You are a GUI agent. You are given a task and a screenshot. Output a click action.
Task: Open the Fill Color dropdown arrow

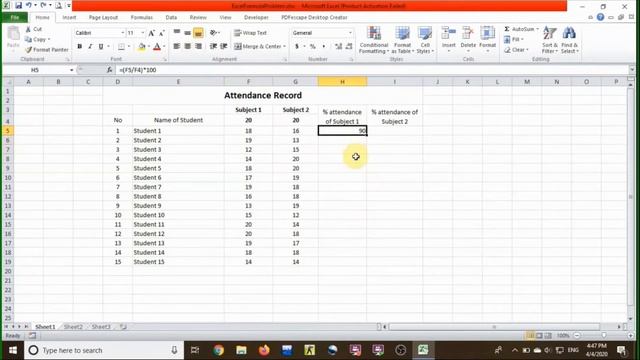149,47
